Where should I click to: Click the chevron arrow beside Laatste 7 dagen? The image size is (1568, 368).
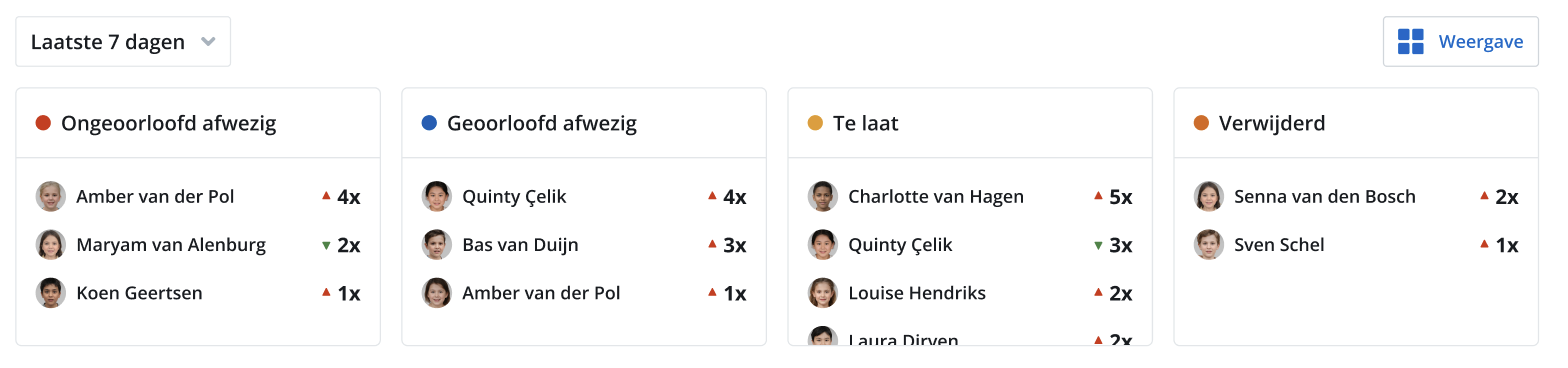[x=208, y=42]
